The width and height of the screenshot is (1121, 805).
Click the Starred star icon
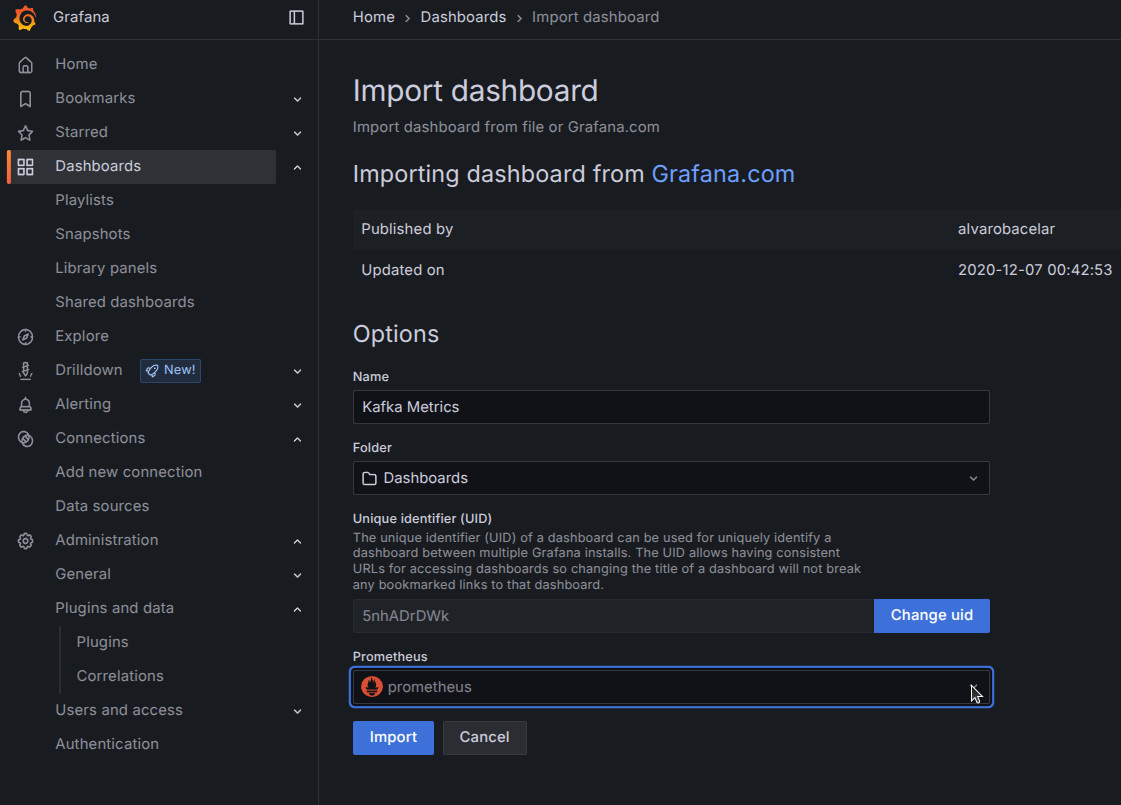pos(26,132)
